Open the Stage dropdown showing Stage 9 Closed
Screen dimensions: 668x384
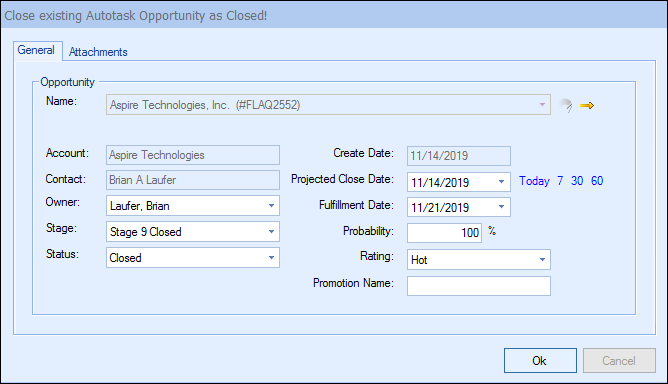pyautogui.click(x=271, y=232)
